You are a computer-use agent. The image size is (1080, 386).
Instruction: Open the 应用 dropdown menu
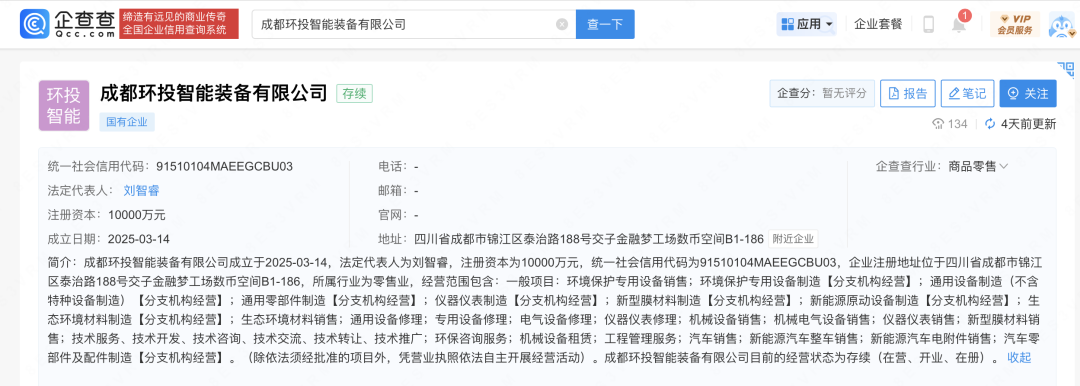click(807, 24)
